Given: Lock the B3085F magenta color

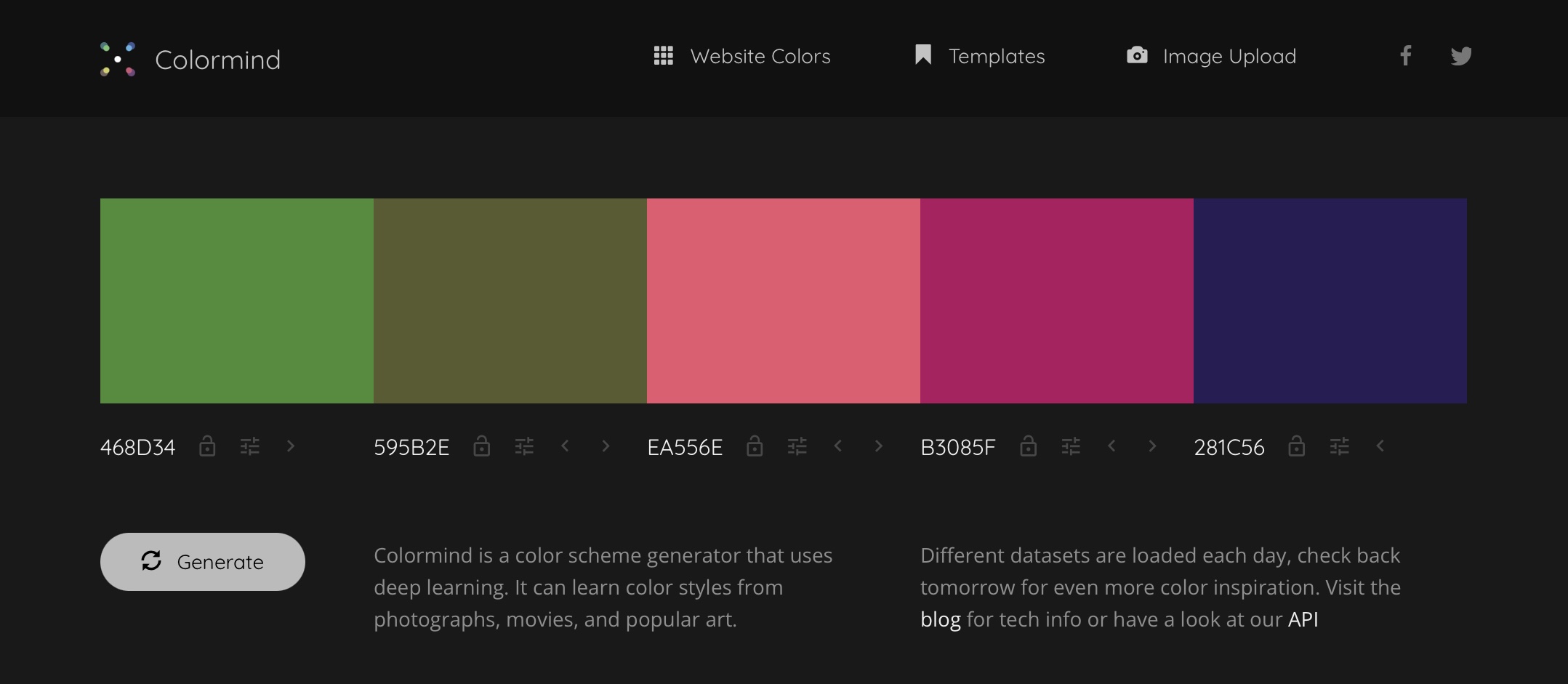Looking at the screenshot, I should click(1028, 446).
